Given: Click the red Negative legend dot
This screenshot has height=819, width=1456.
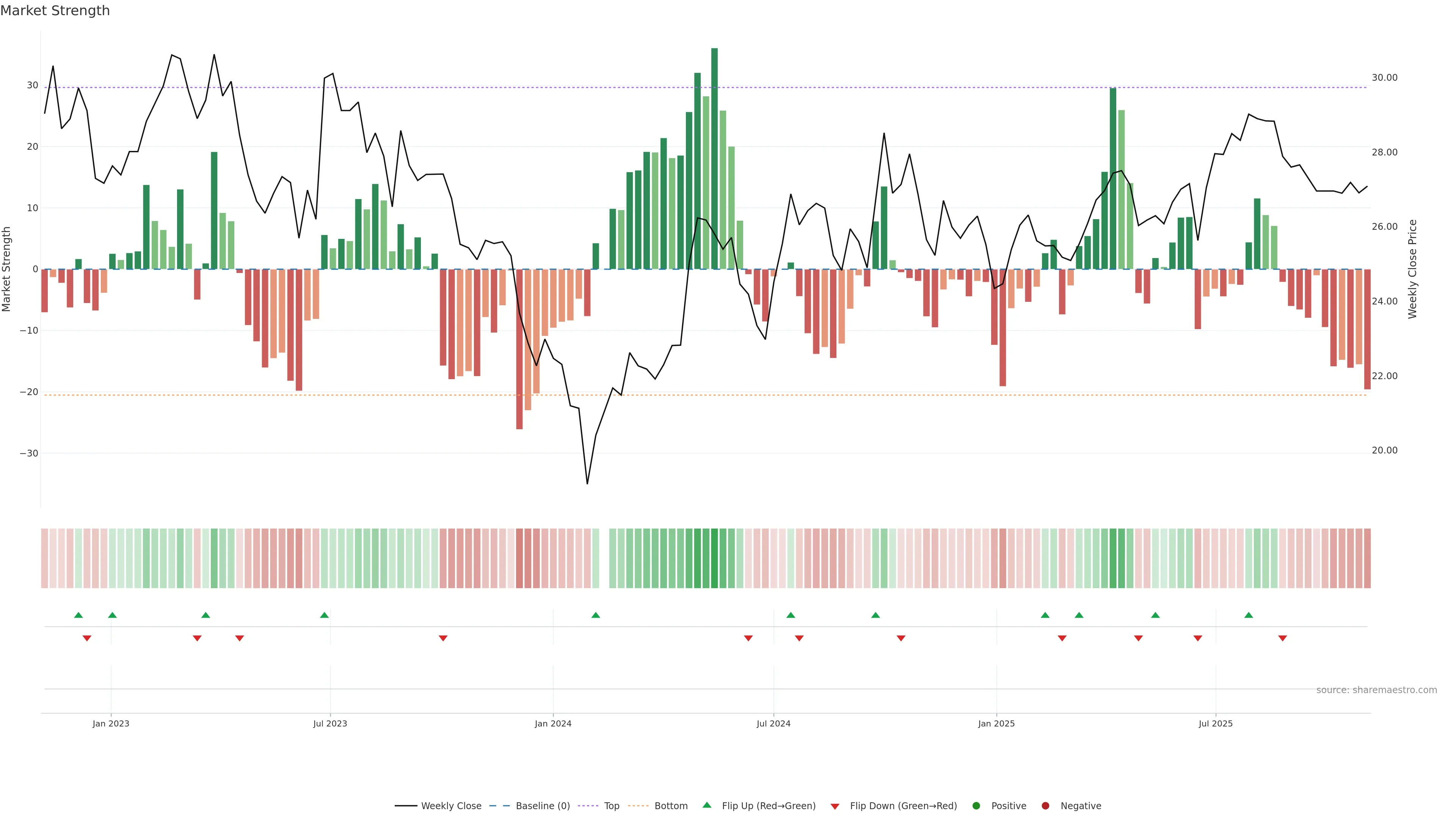Looking at the screenshot, I should (1045, 805).
